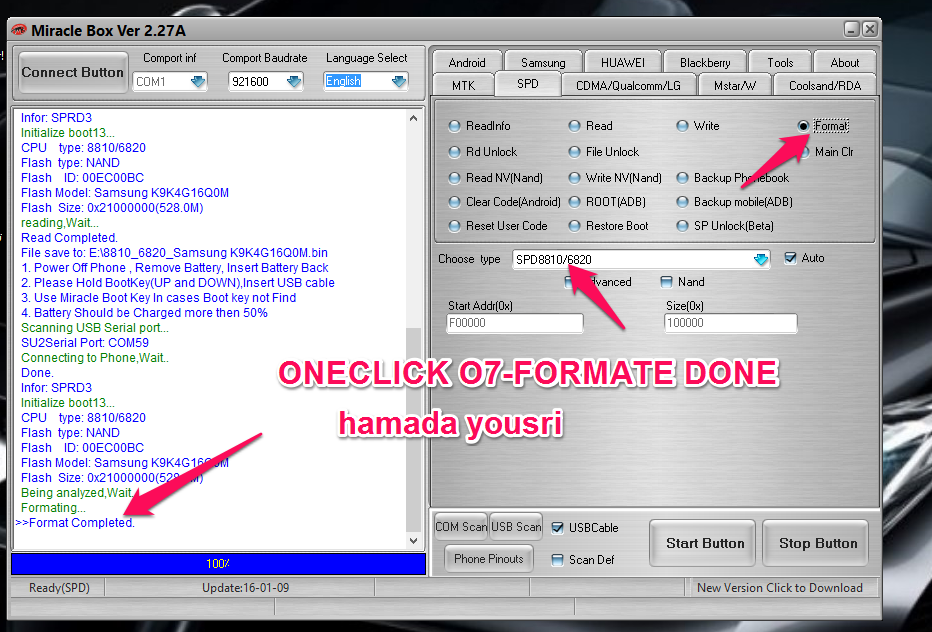Click the ">>Format Completed." log line
932x632 pixels.
coord(75,523)
